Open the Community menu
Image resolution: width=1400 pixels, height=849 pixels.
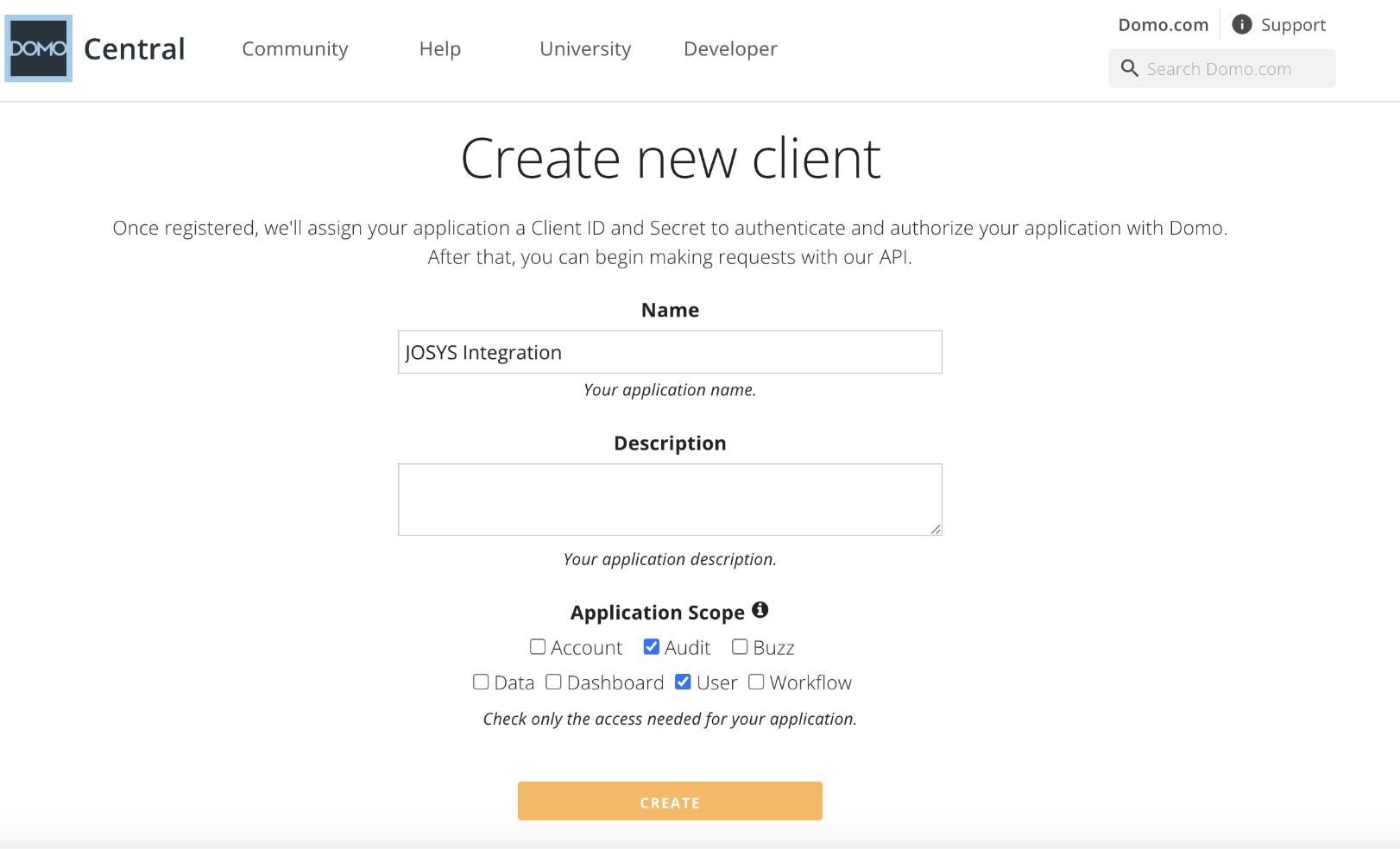[295, 49]
